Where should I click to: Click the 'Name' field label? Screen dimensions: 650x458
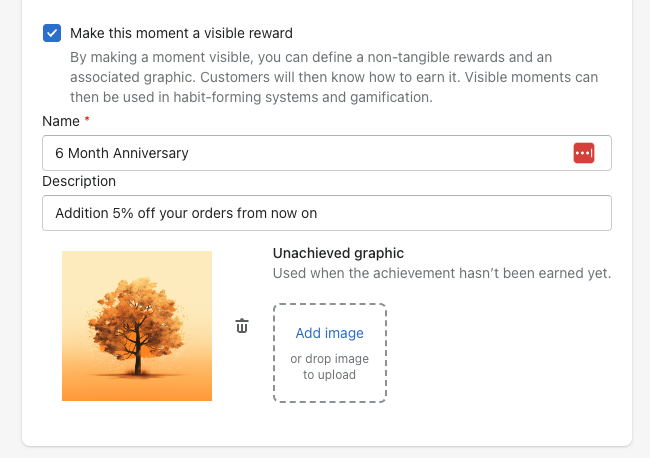[x=60, y=121]
